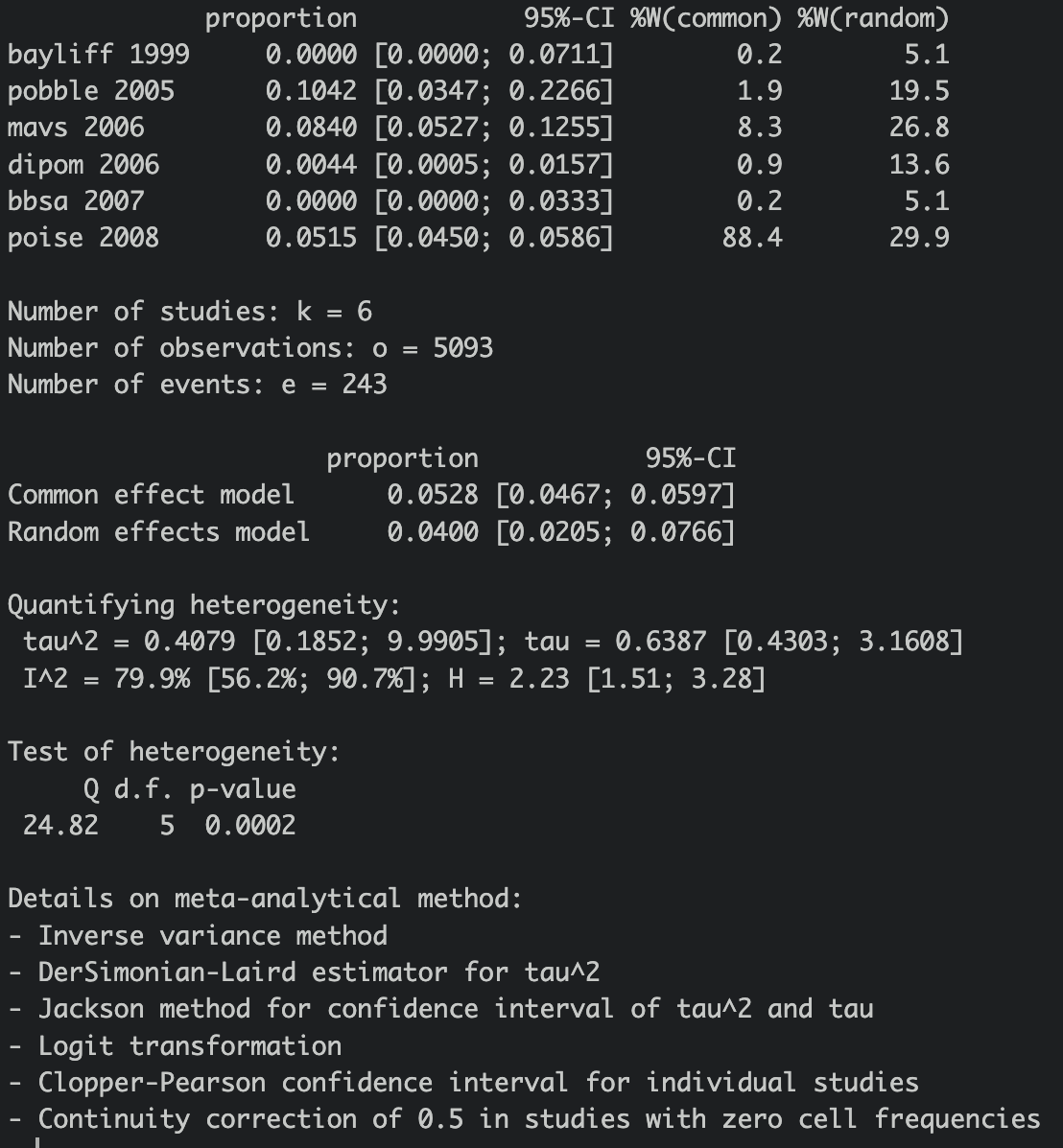This screenshot has width=1063, height=1148.
Task: Click the %W(common) column header
Action: click(706, 18)
